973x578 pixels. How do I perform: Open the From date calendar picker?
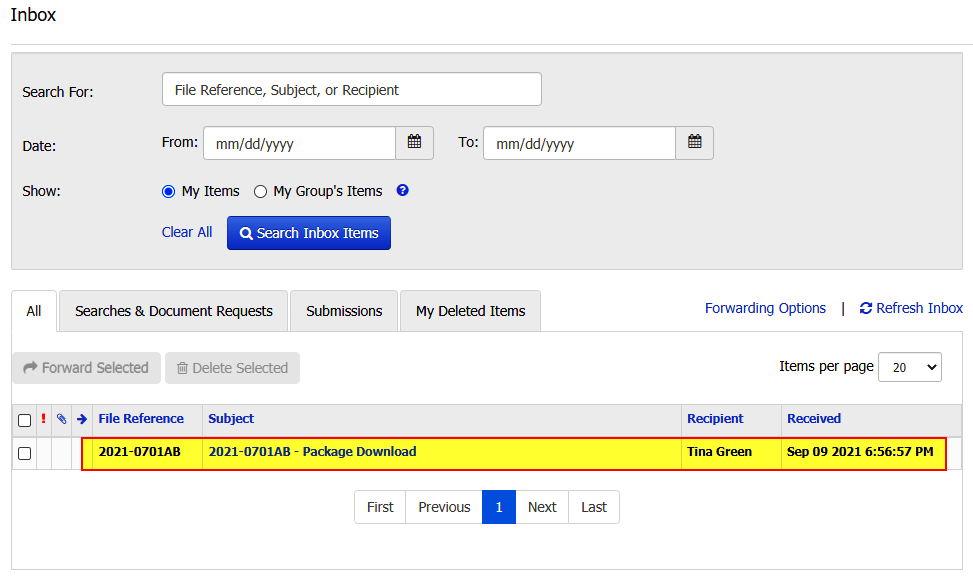click(415, 143)
